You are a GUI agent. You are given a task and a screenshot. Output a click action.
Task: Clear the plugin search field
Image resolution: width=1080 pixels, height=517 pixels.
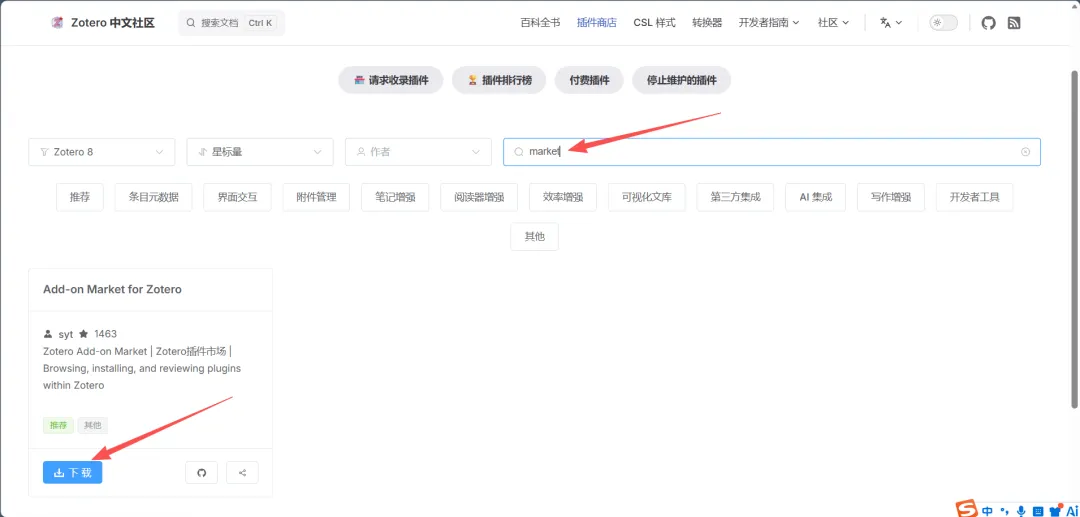1025,152
